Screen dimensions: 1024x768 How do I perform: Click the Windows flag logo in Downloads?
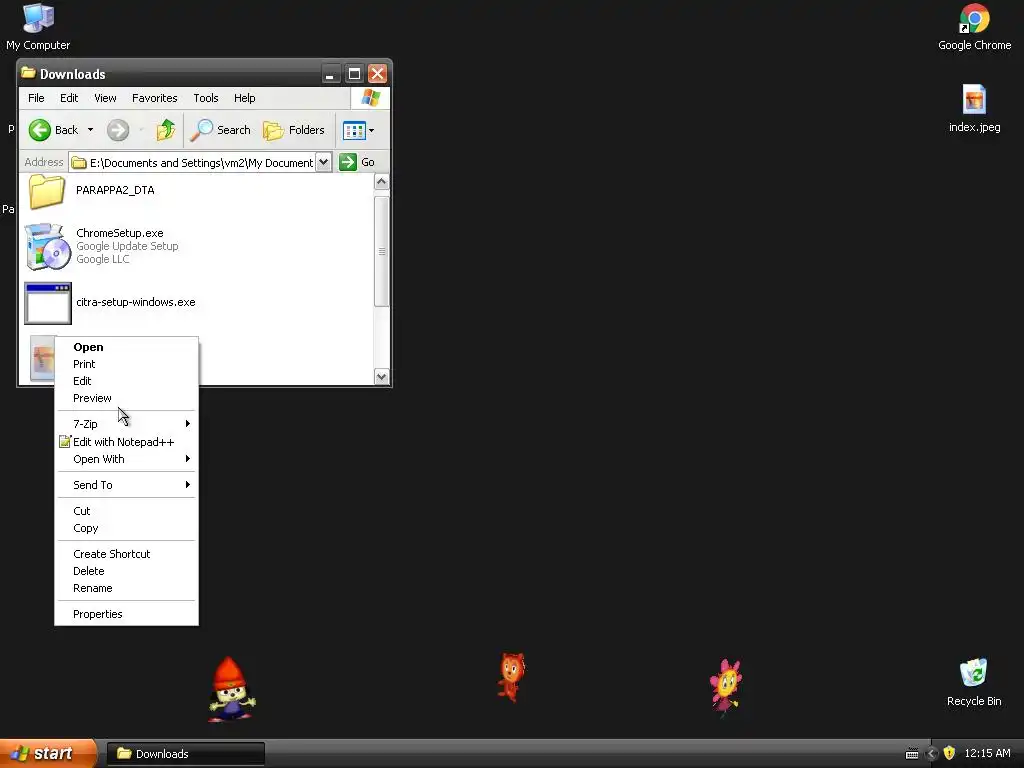(x=370, y=98)
